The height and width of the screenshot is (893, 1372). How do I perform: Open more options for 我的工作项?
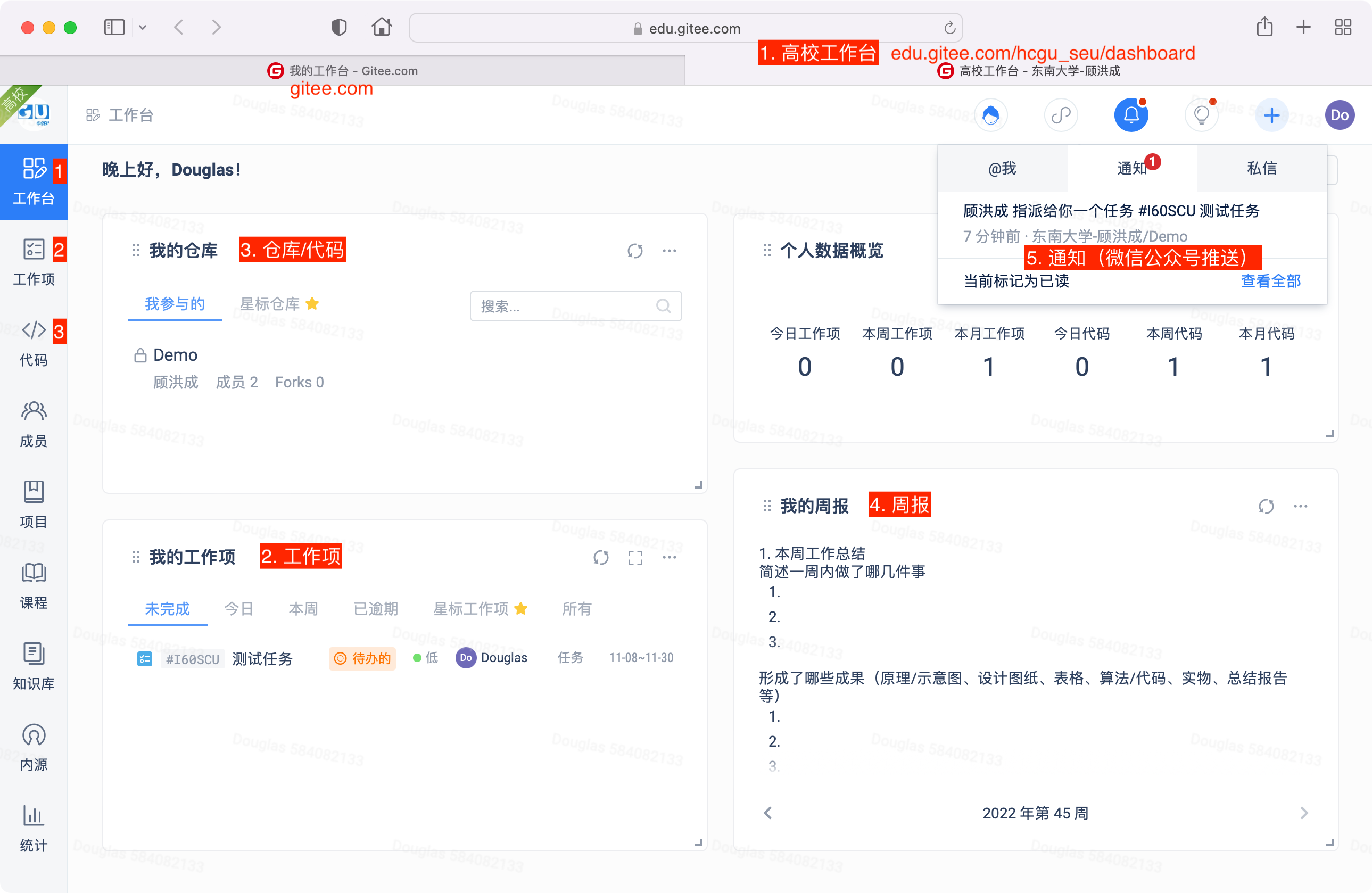(670, 558)
